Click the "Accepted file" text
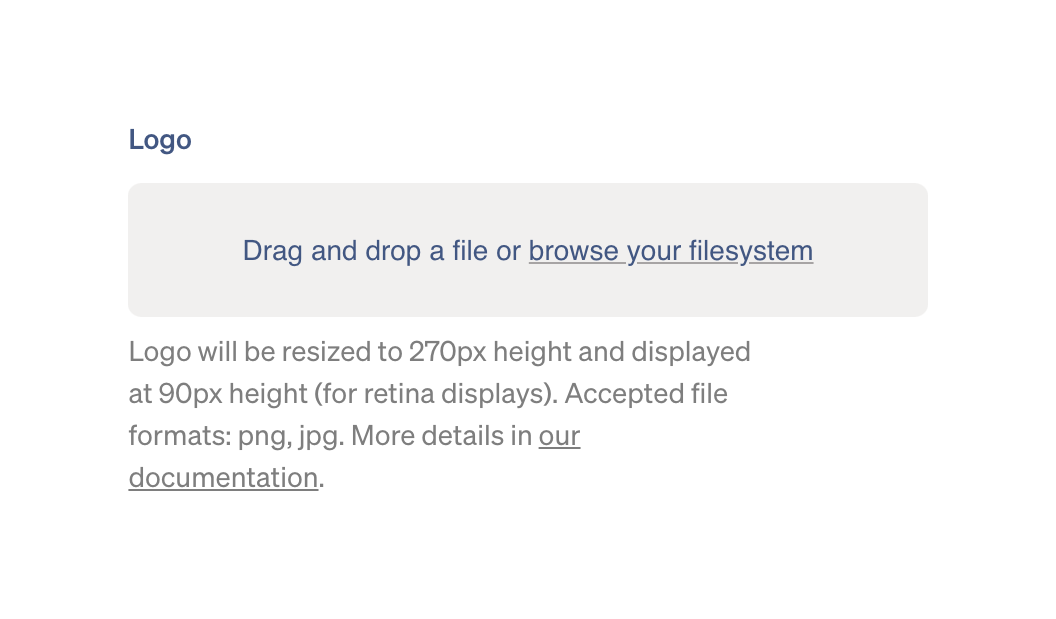This screenshot has width=1056, height=619. point(646,394)
